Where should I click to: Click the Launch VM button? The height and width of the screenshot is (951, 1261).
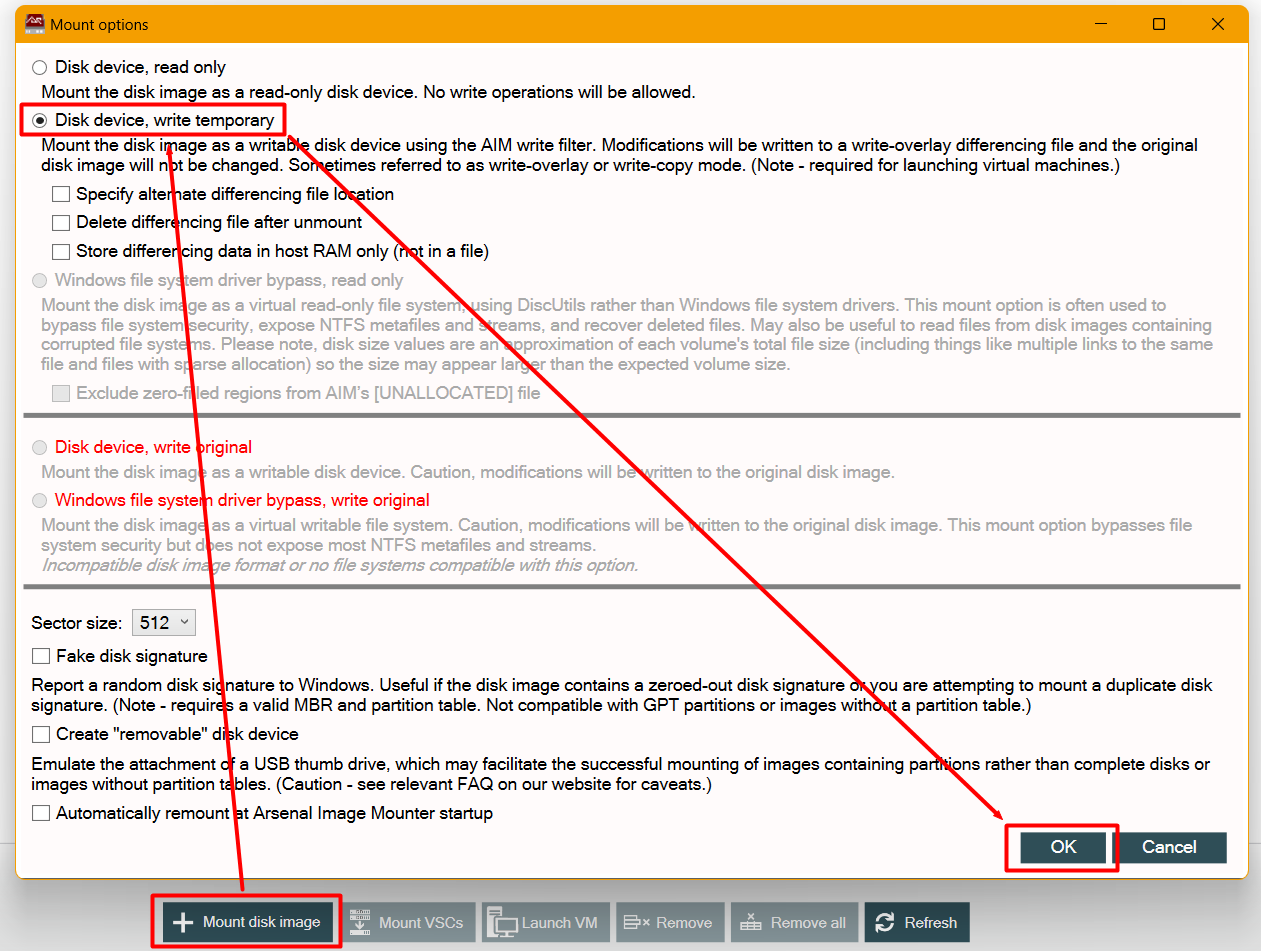[546, 922]
